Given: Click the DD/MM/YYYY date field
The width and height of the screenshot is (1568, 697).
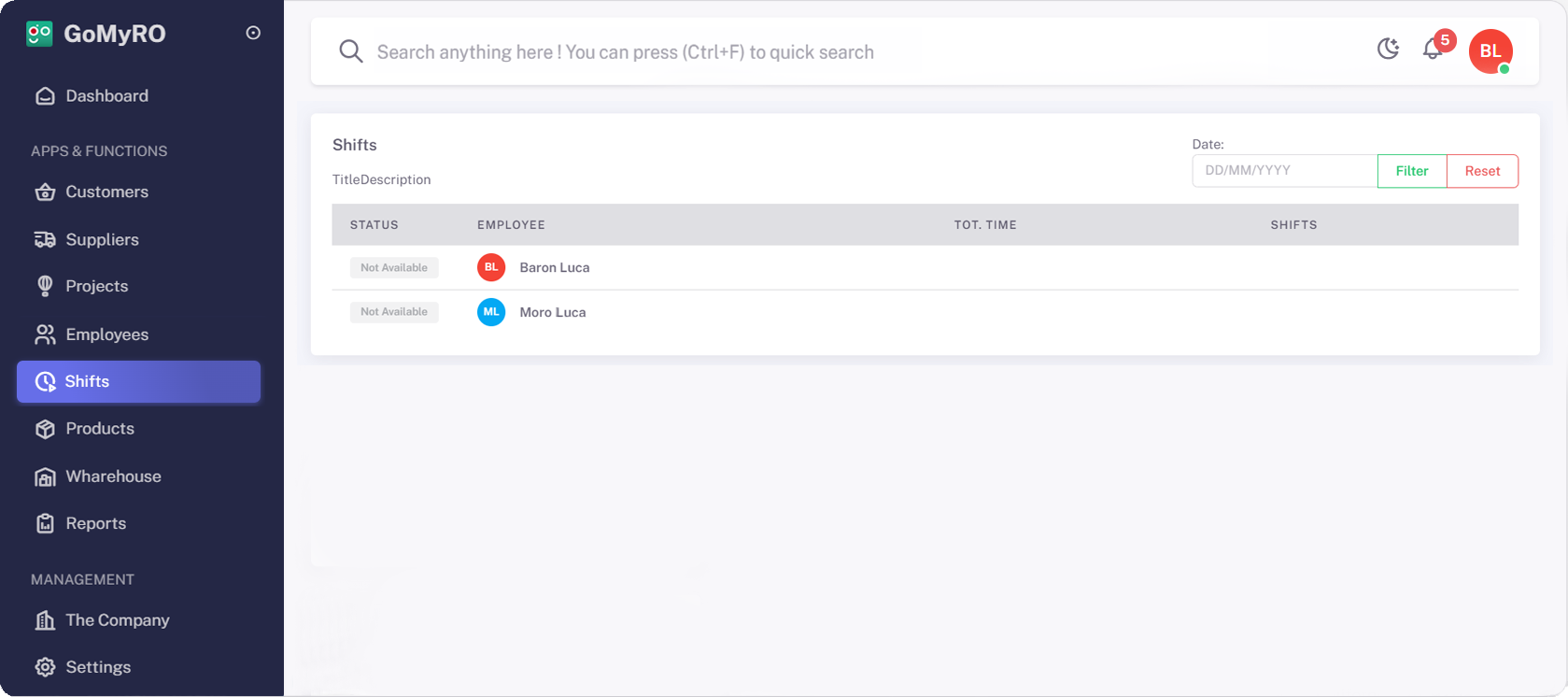Looking at the screenshot, I should 1284,171.
